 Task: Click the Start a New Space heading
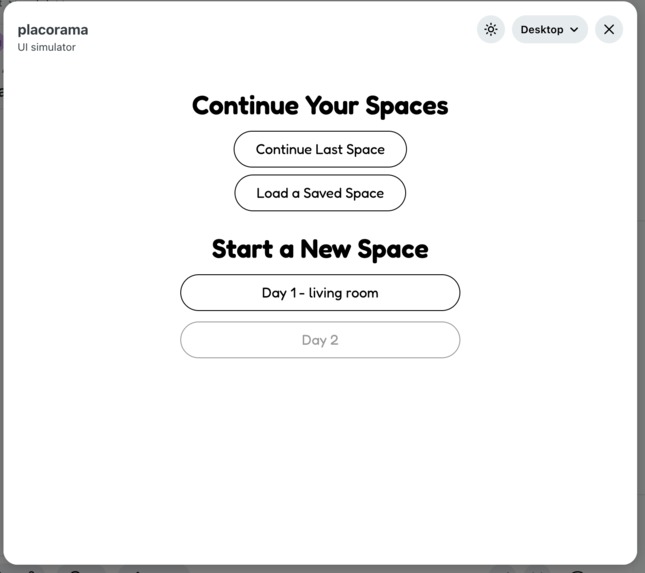[x=320, y=249]
